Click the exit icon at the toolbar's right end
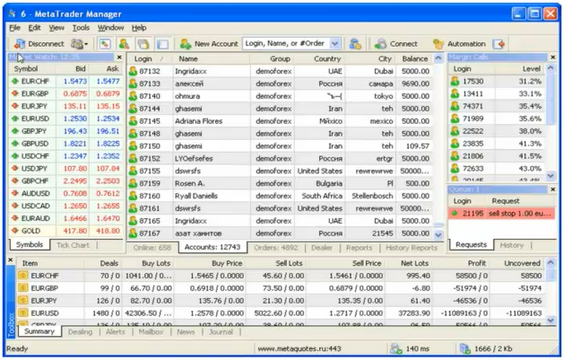Image resolution: width=565 pixels, height=361 pixels. coord(499,44)
